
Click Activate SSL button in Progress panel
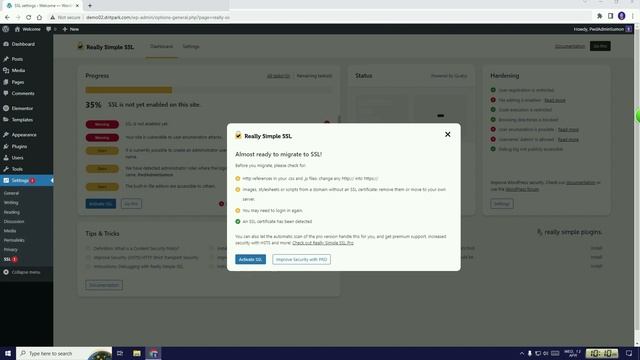click(101, 204)
